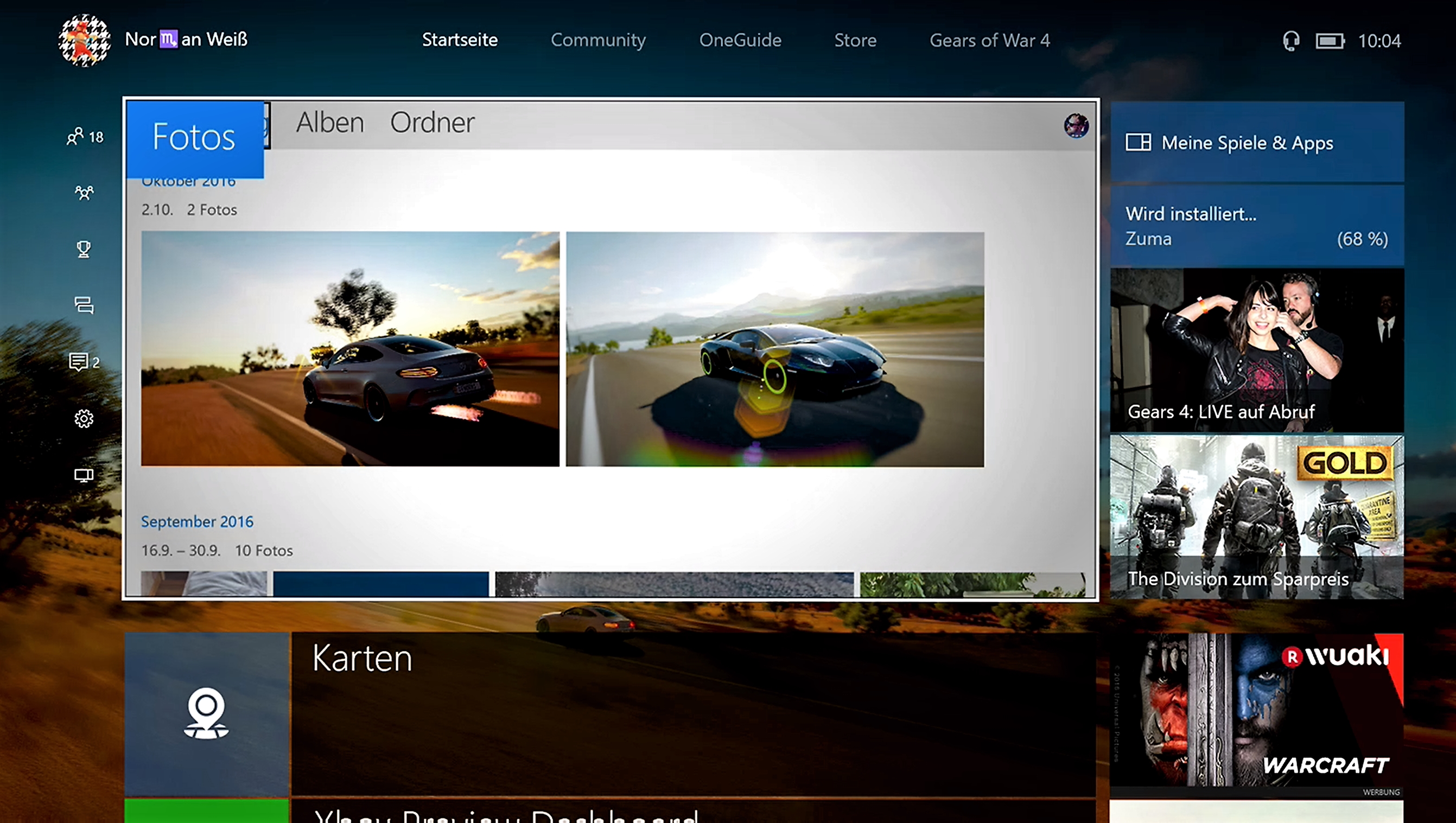Select the party icon in the sidebar
This screenshot has height=823, width=1456.
(x=83, y=192)
